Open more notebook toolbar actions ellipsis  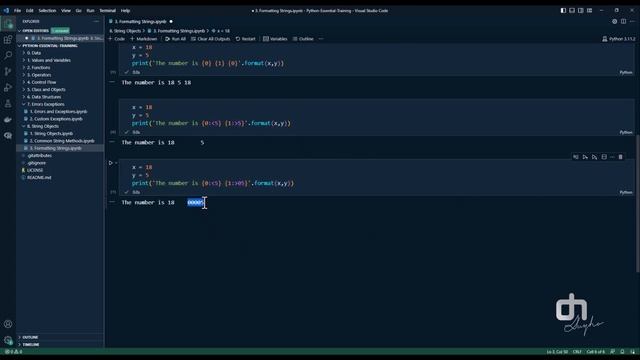click(321, 39)
